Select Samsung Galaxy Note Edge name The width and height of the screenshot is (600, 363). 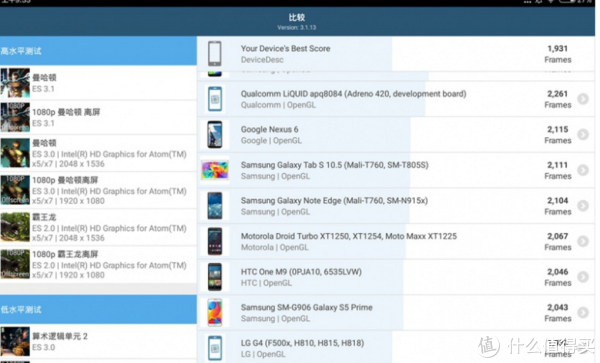click(334, 200)
